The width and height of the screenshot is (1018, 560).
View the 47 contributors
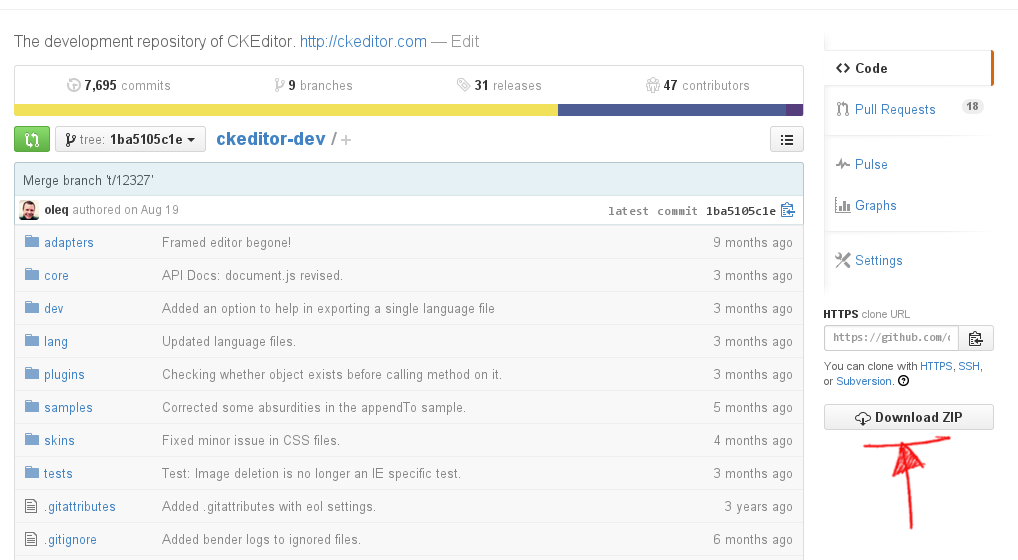(698, 85)
